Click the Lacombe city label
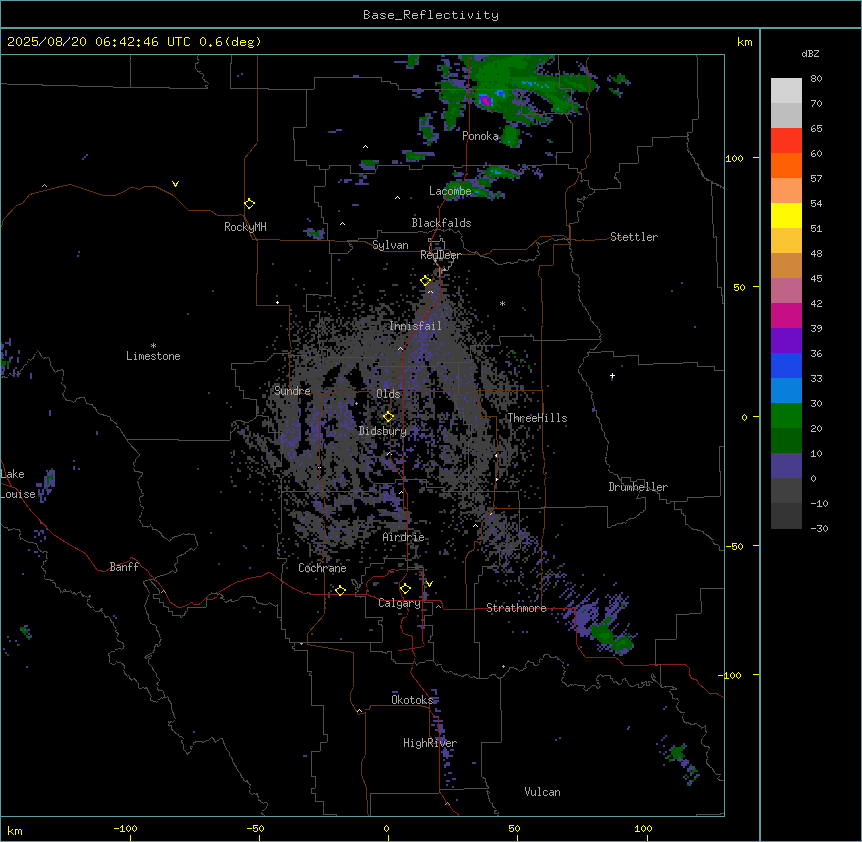The width and height of the screenshot is (862, 842). (450, 191)
